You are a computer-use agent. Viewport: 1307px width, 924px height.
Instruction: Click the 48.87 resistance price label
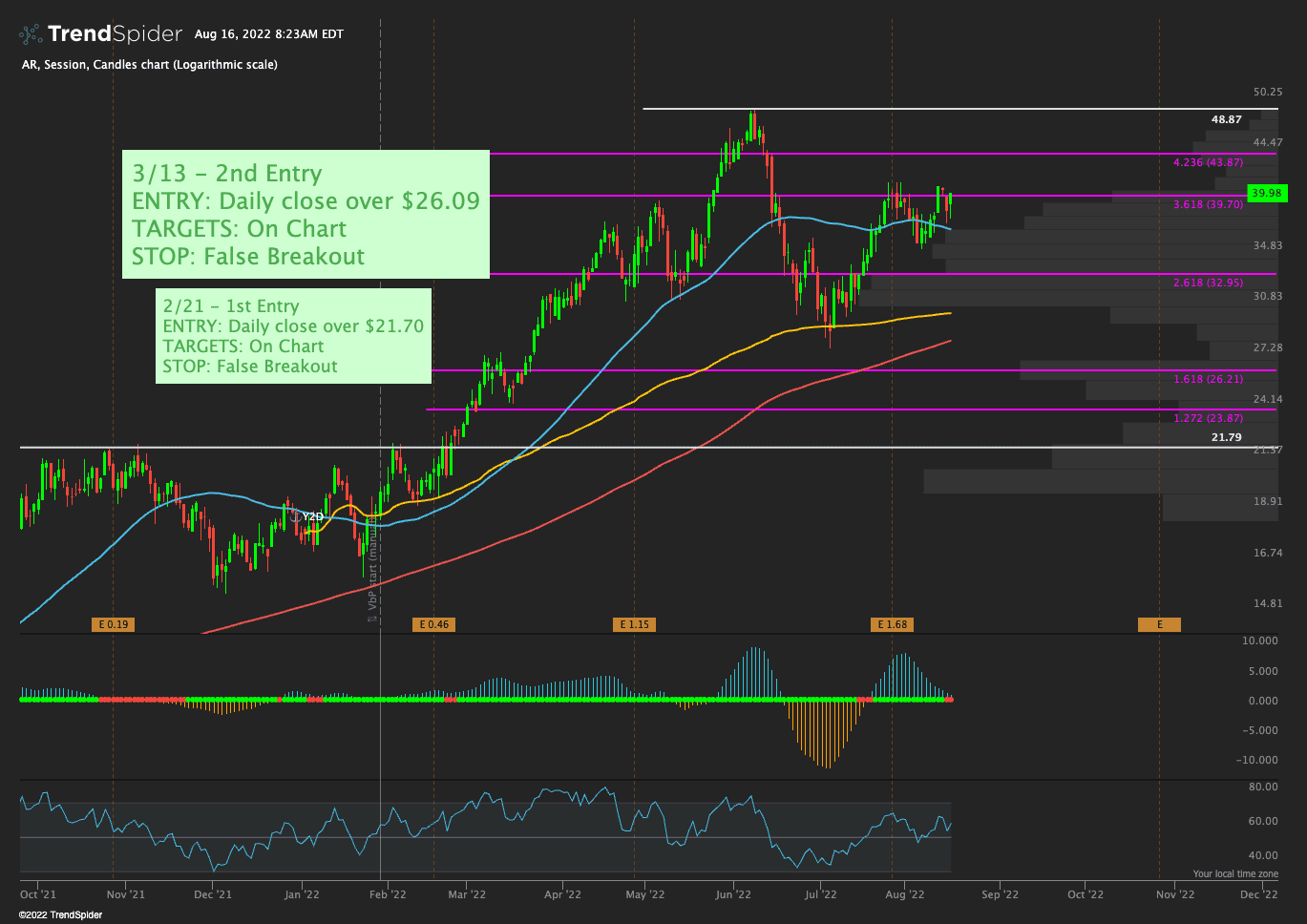click(1226, 119)
